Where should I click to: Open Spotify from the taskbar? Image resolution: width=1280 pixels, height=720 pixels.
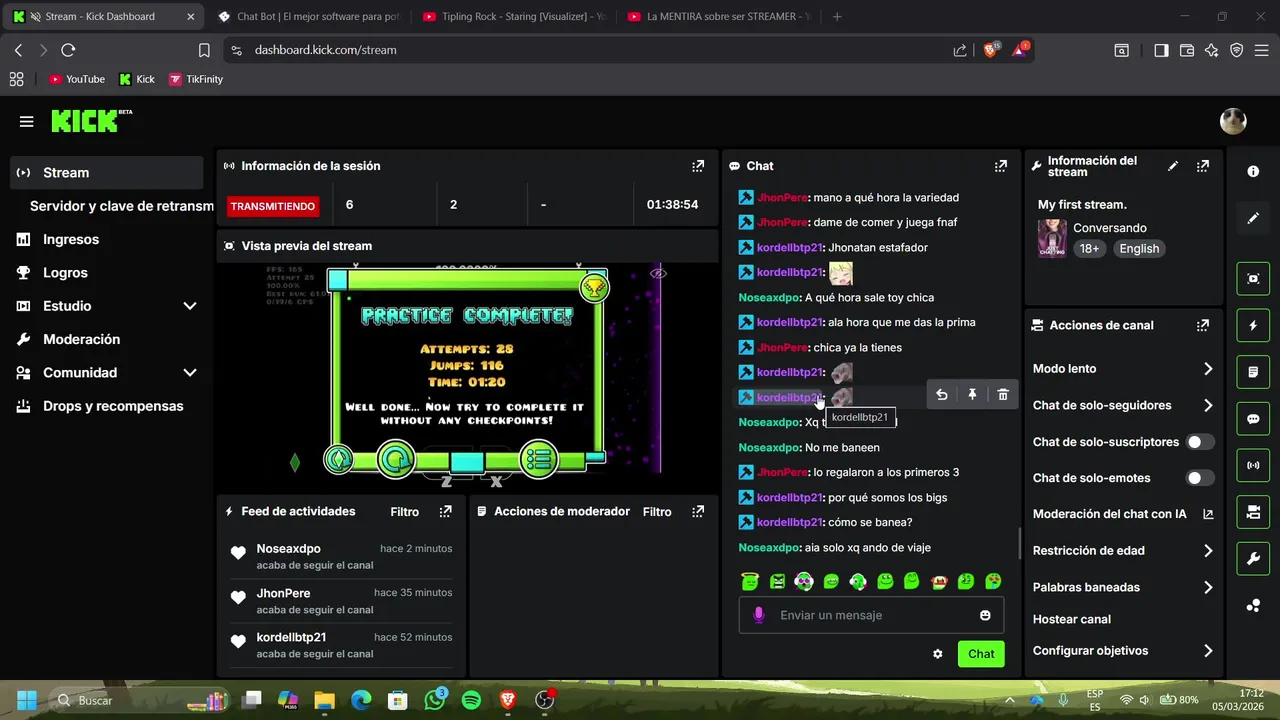click(472, 700)
